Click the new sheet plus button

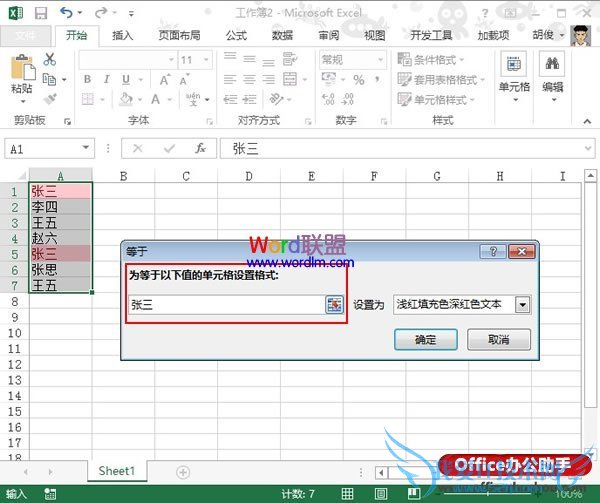click(x=183, y=472)
